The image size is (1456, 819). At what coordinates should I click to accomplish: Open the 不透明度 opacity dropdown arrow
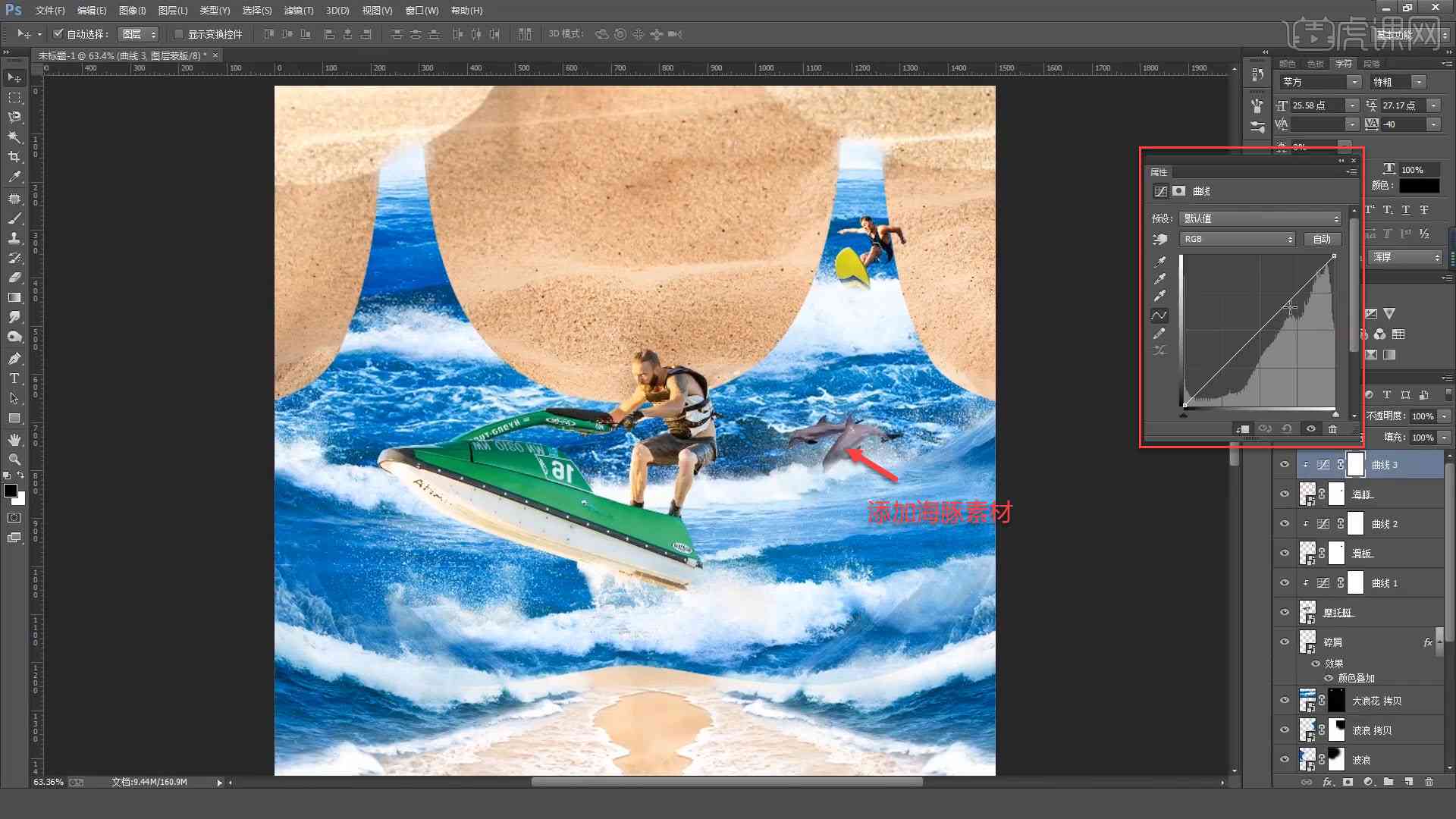tap(1444, 416)
